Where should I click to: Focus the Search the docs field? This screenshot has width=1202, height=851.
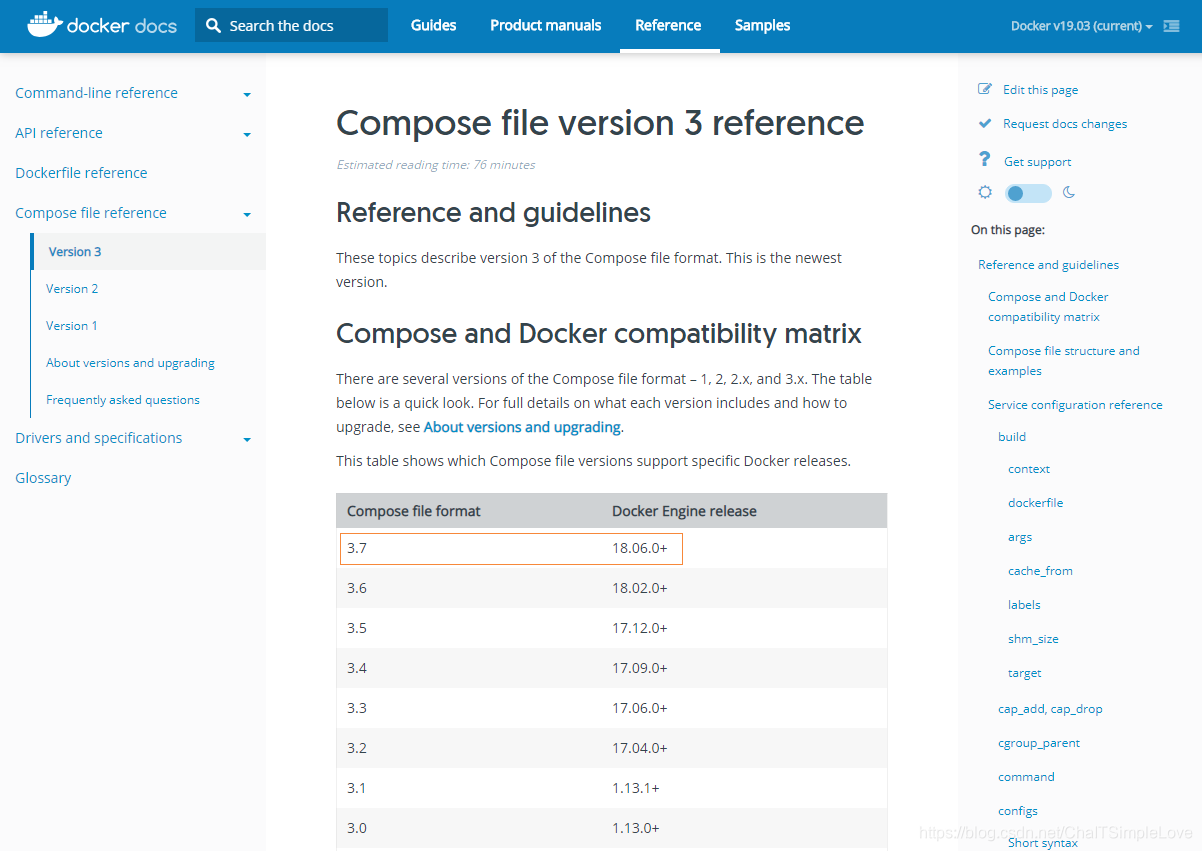[291, 25]
